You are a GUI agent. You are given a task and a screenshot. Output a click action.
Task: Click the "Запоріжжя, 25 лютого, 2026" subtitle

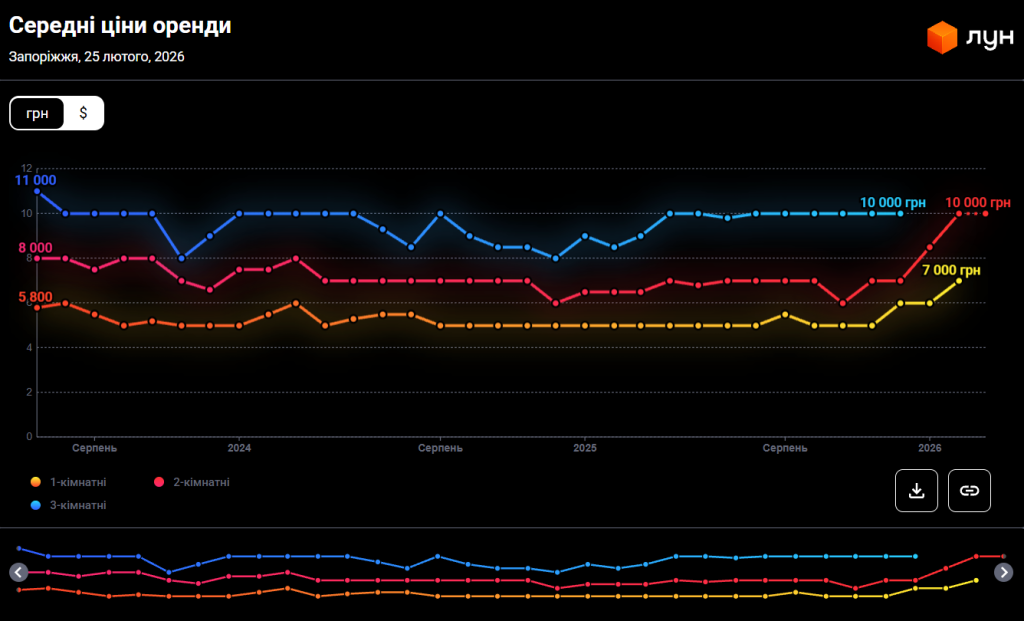97,57
